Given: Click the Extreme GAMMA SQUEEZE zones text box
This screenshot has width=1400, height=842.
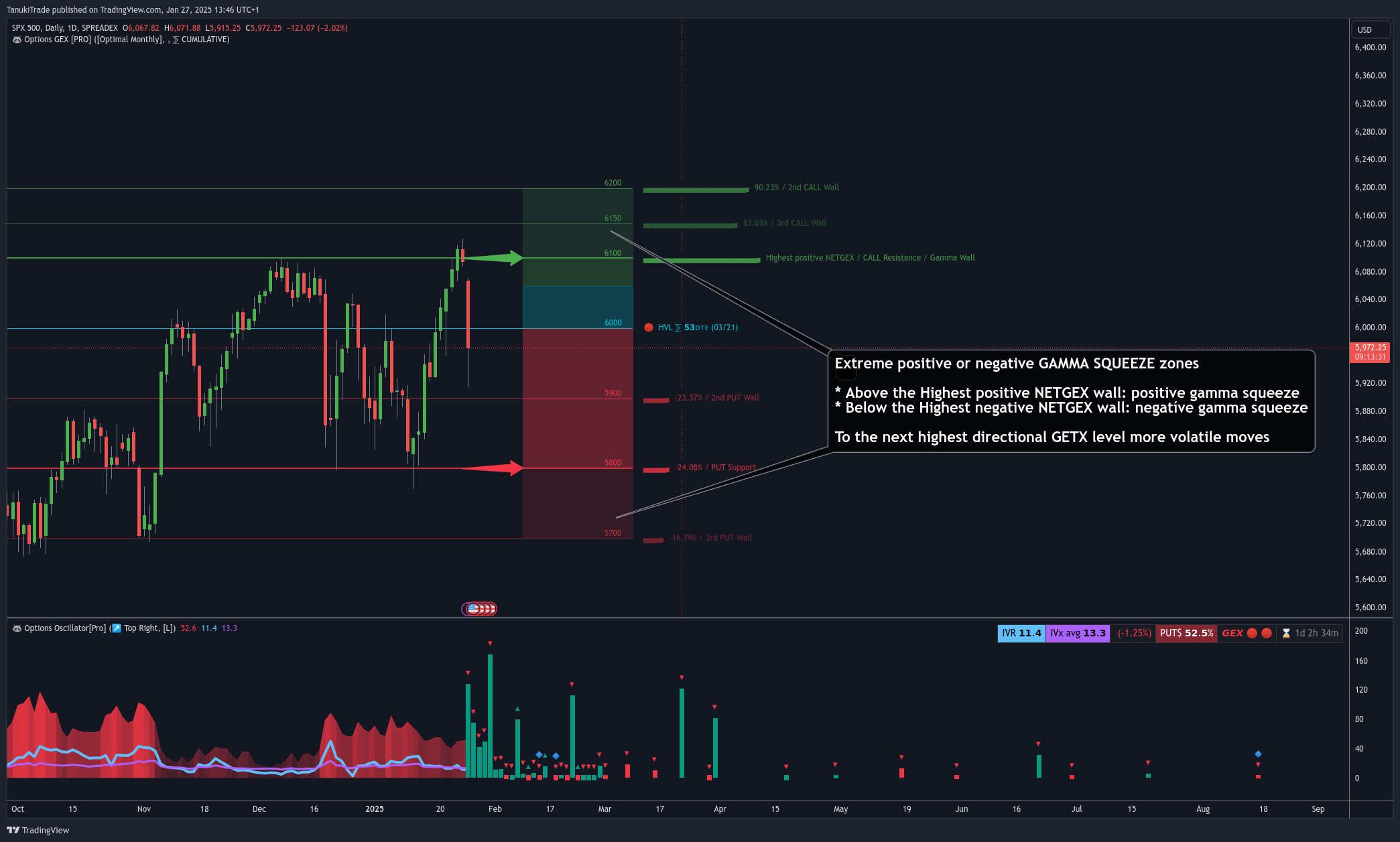Looking at the screenshot, I should [1072, 401].
